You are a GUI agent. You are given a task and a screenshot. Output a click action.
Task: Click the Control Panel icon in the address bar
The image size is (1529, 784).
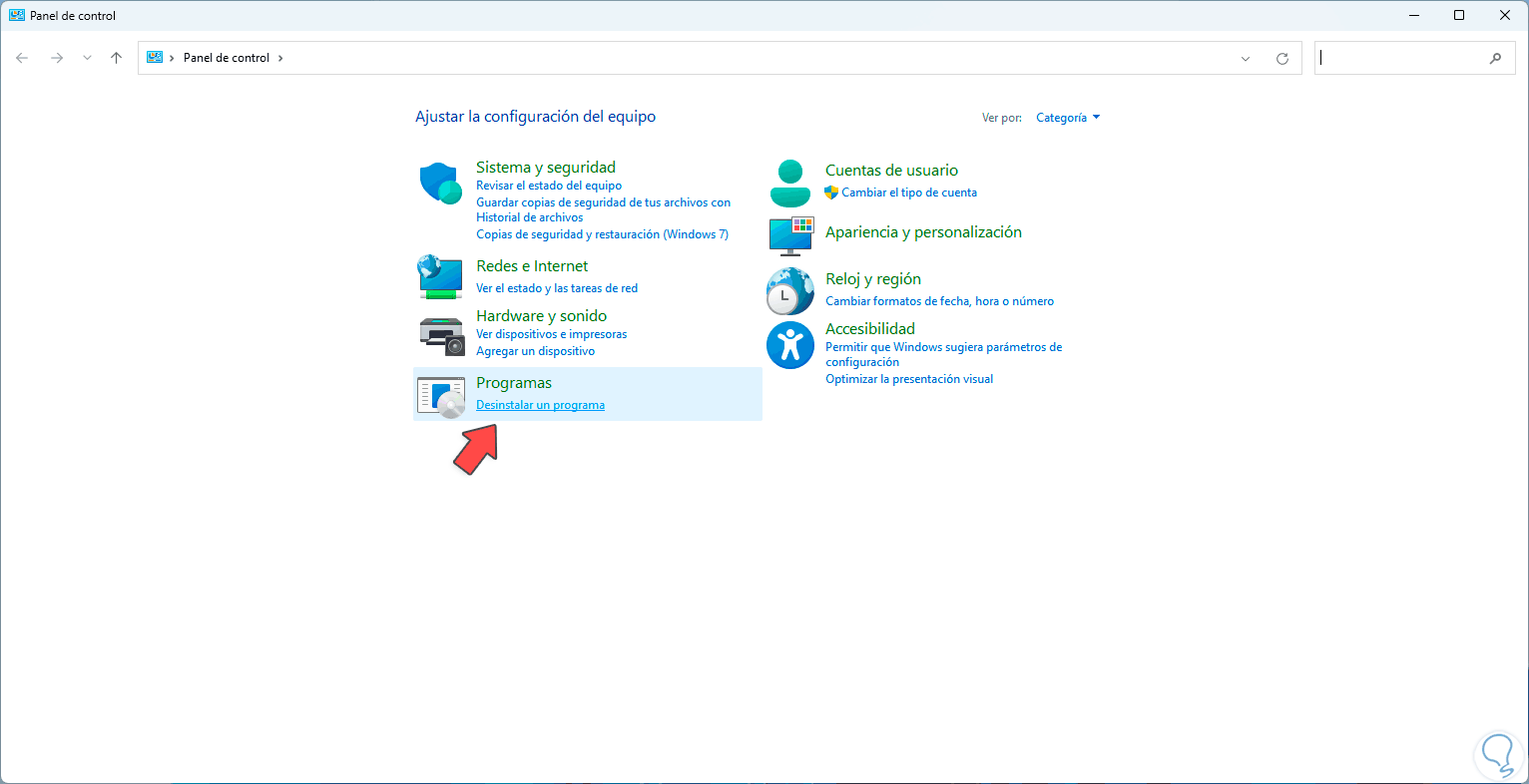tap(155, 58)
